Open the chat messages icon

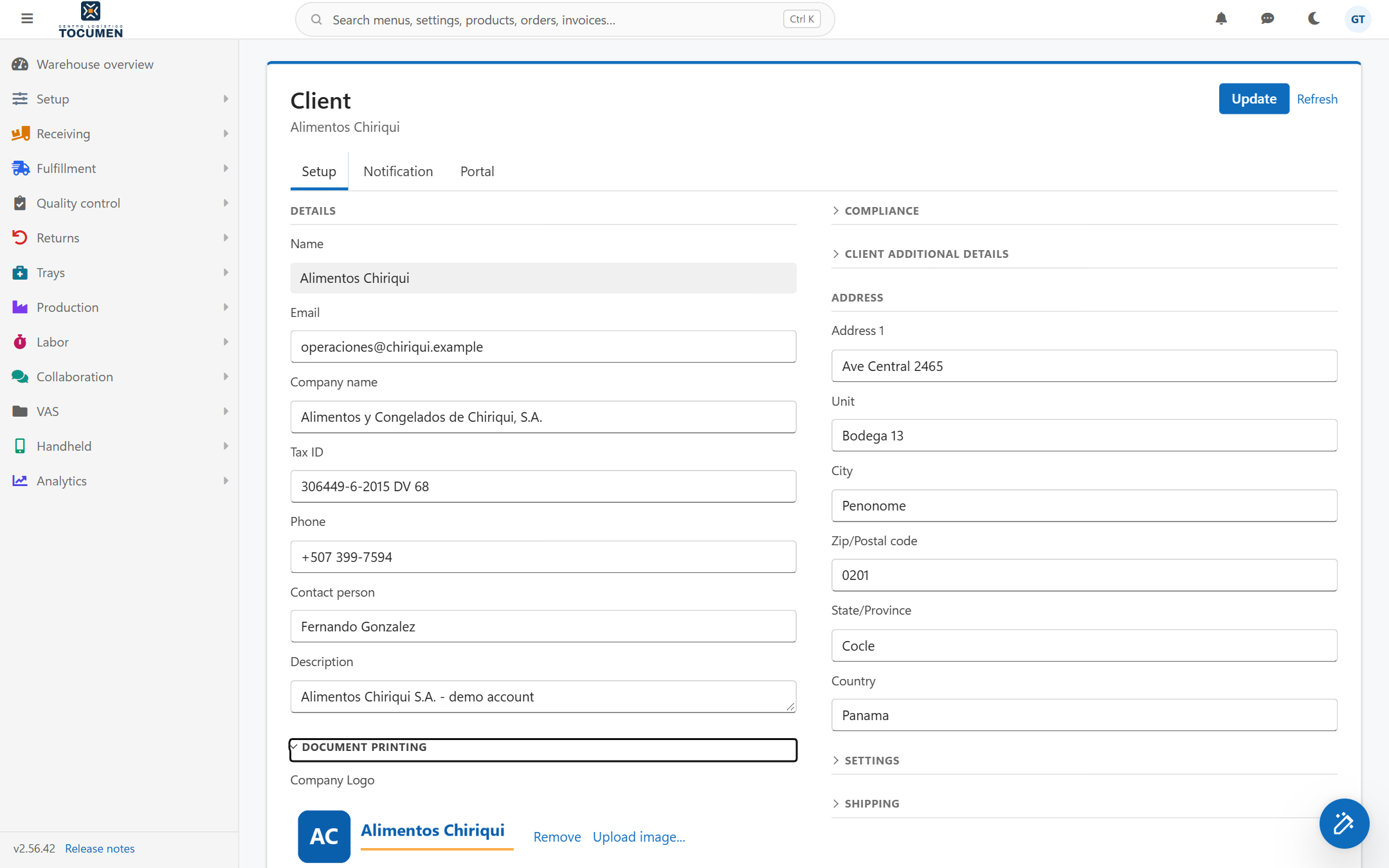(1267, 19)
